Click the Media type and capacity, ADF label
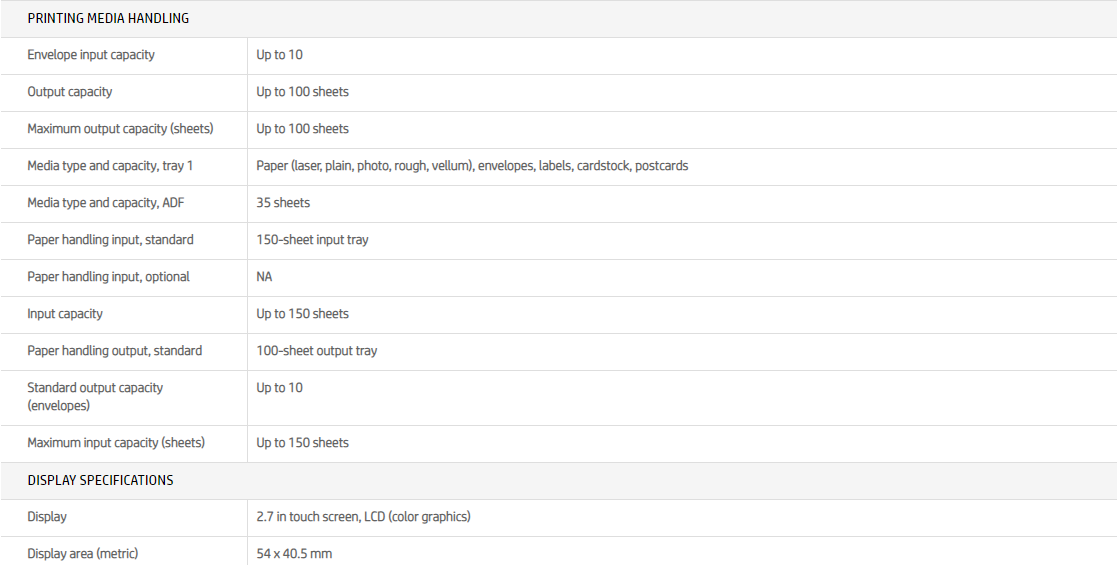Image resolution: width=1118 pixels, height=565 pixels. pos(106,203)
